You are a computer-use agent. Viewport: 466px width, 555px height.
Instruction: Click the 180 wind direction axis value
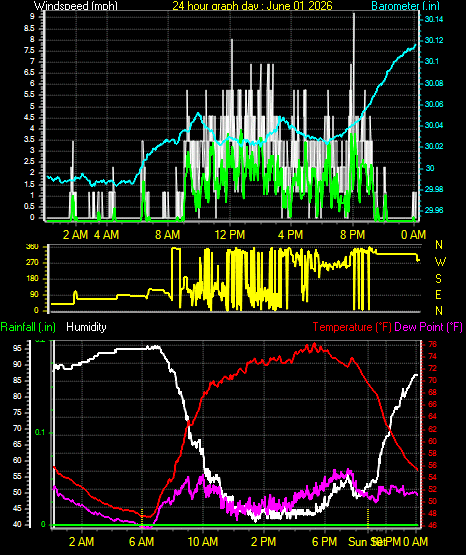32,279
